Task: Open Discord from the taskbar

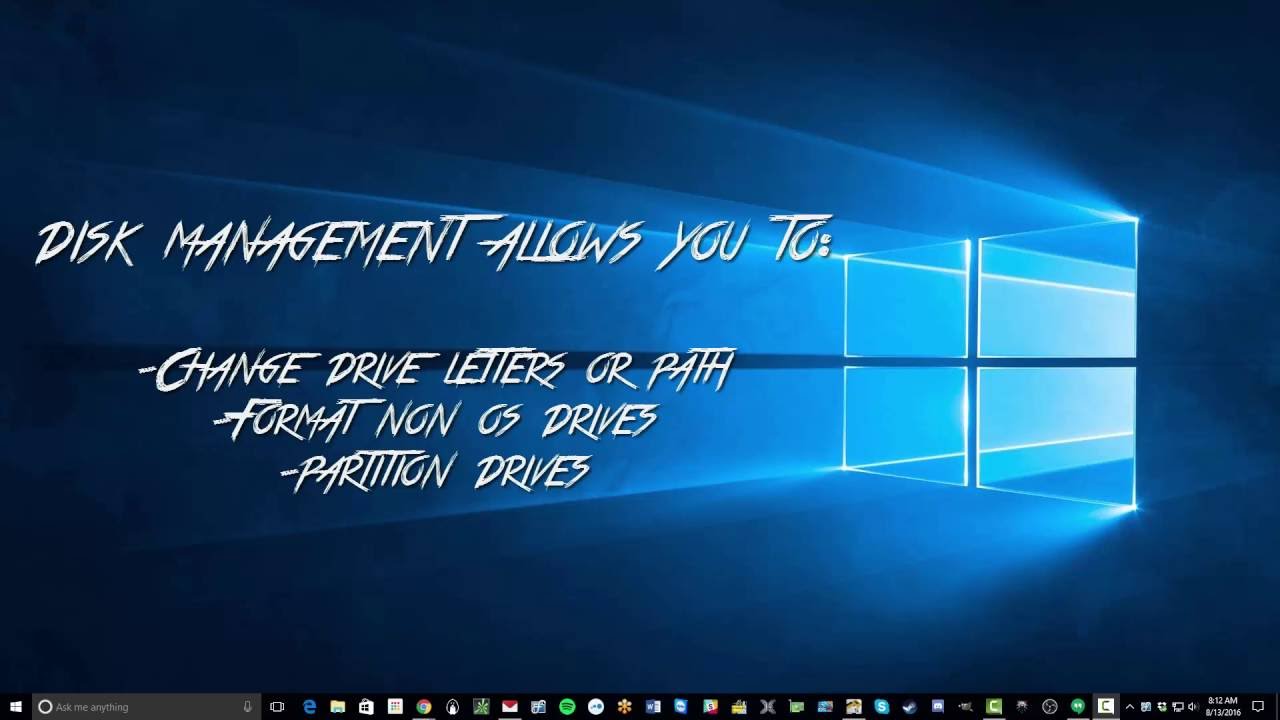Action: 938,706
